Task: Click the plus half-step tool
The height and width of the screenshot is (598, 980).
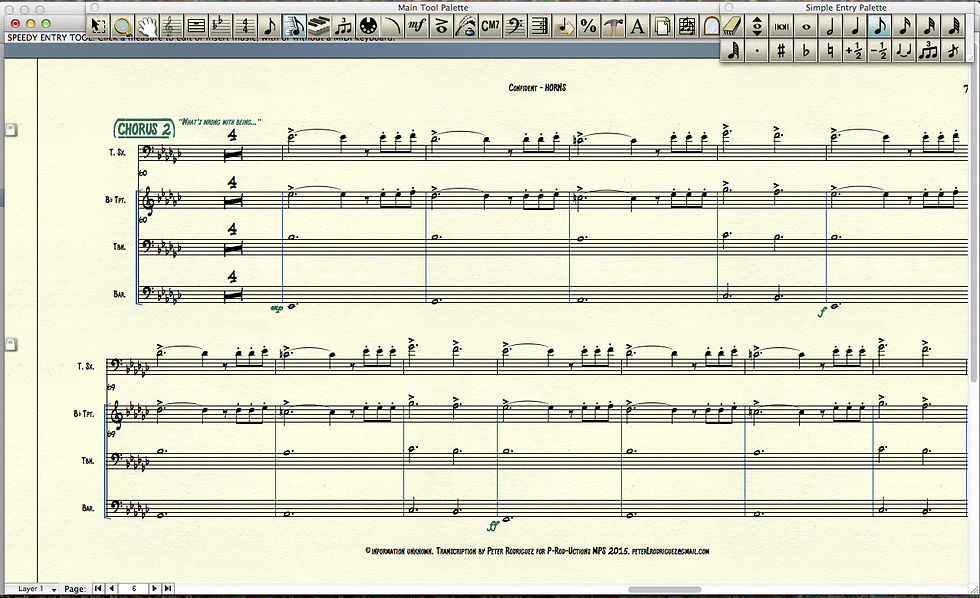Action: [855, 51]
